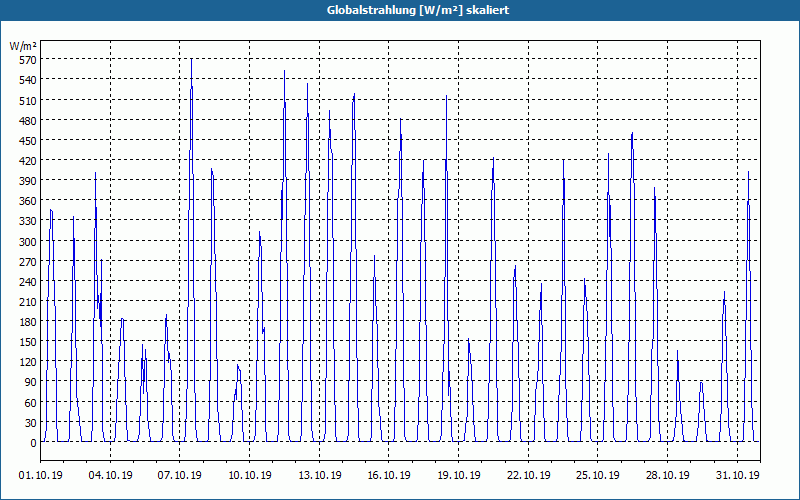Select the 420 y-axis value

[x=28, y=161]
